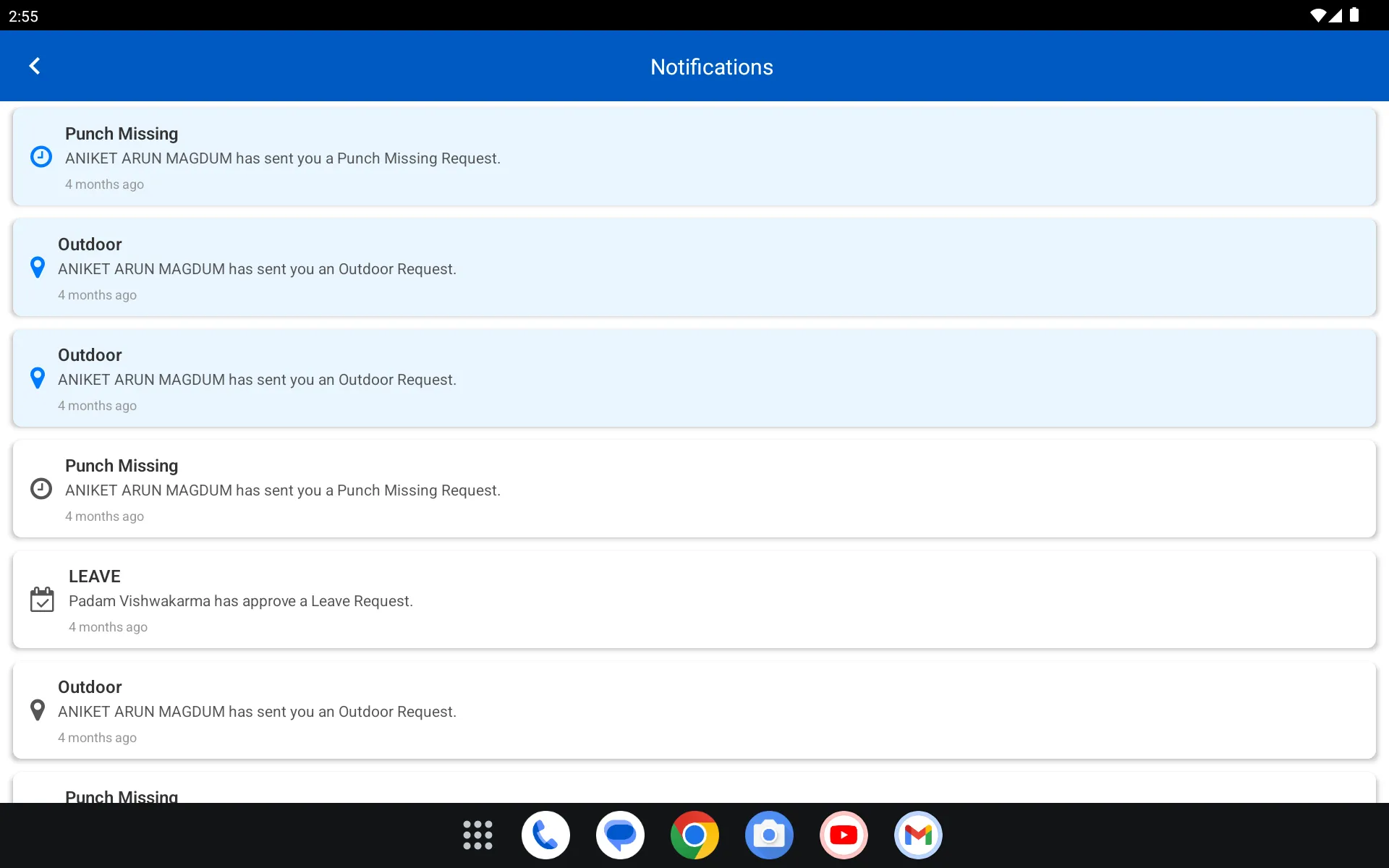
Task: Open the app drawer grid icon
Action: pos(477,835)
